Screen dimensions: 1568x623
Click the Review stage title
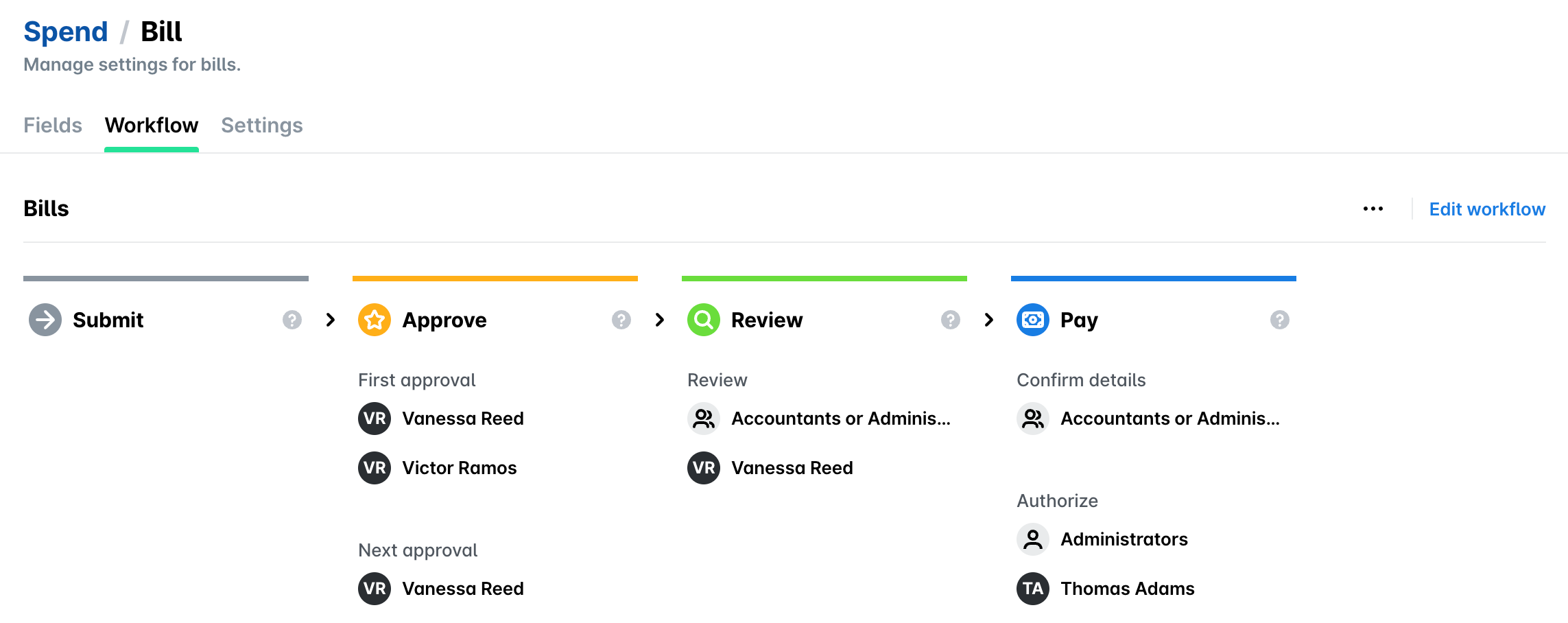point(767,320)
